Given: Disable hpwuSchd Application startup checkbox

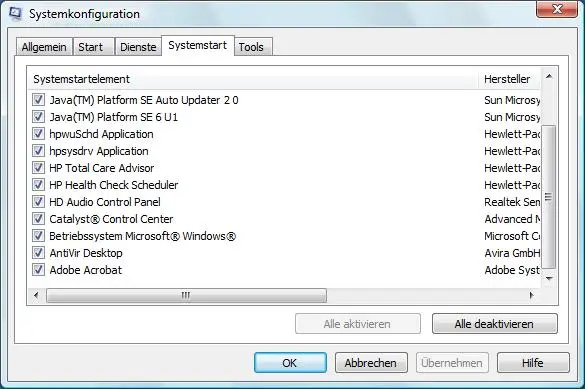Looking at the screenshot, I should tap(38, 134).
